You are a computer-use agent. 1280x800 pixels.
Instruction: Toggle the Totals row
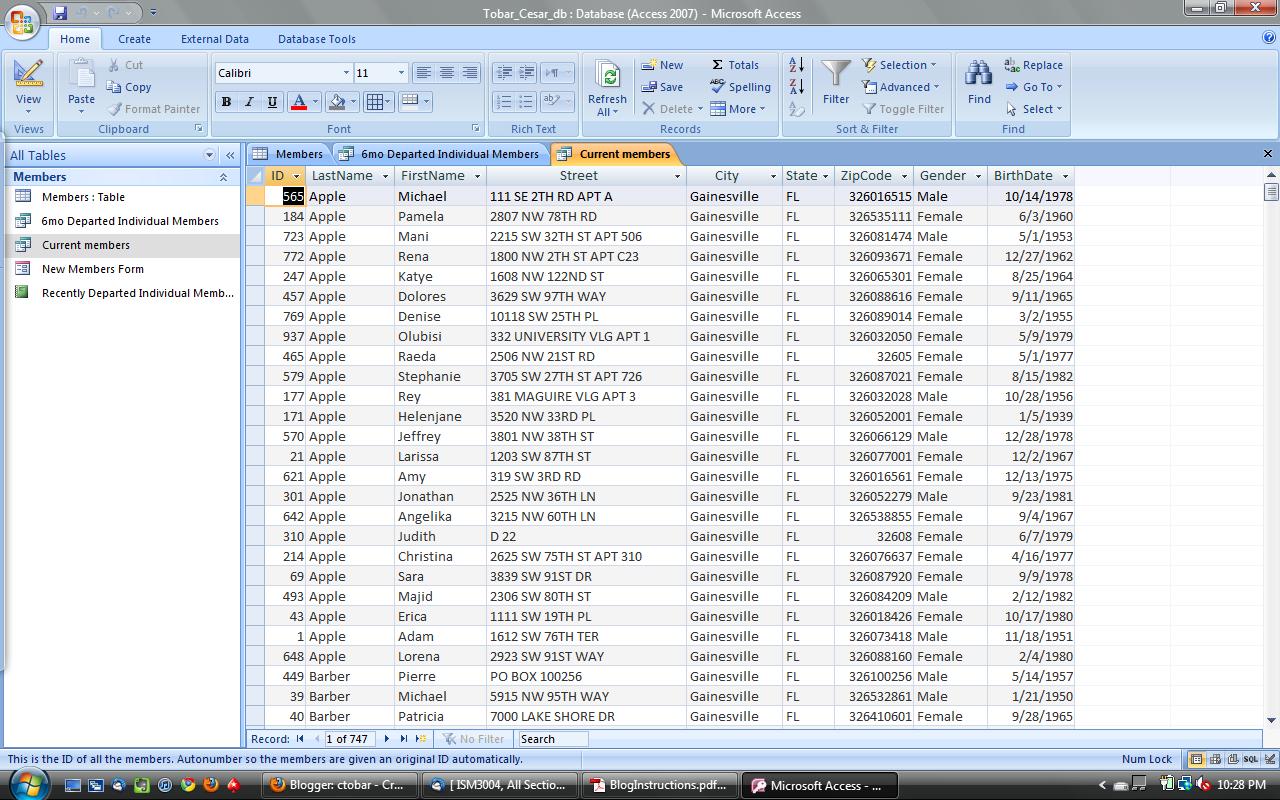(x=735, y=65)
